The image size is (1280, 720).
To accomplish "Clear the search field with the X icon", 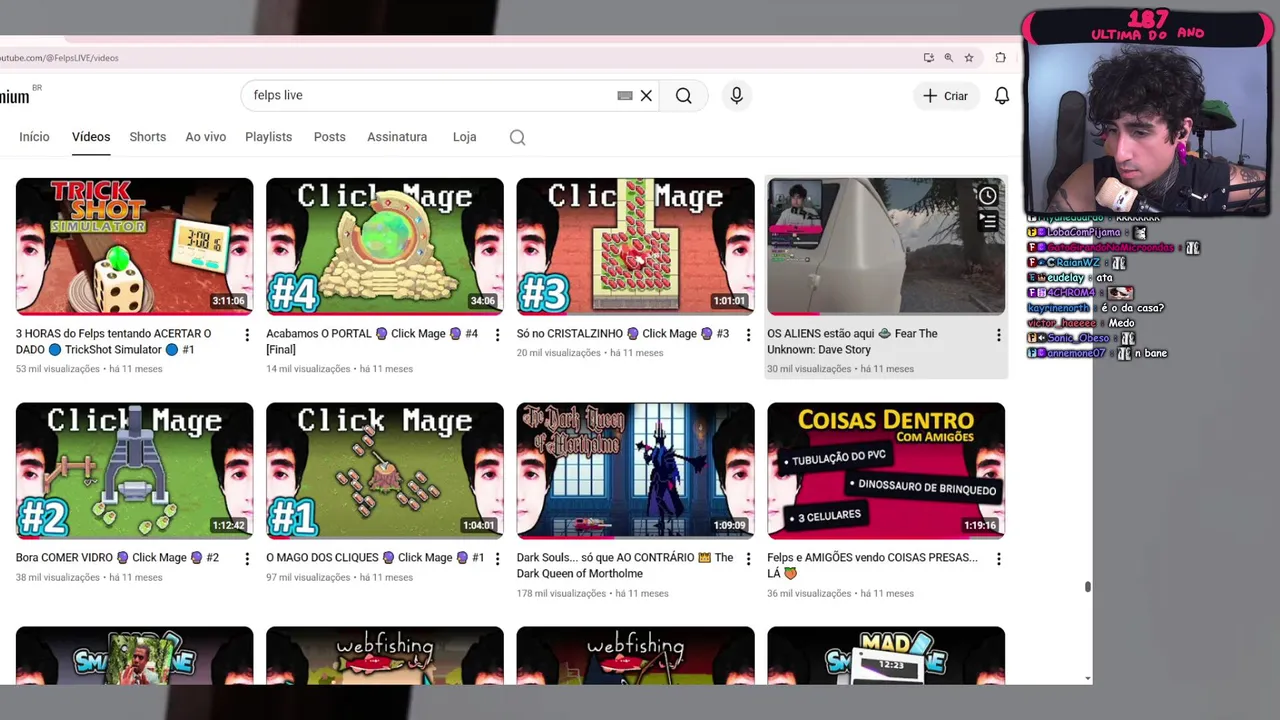I will pyautogui.click(x=646, y=96).
